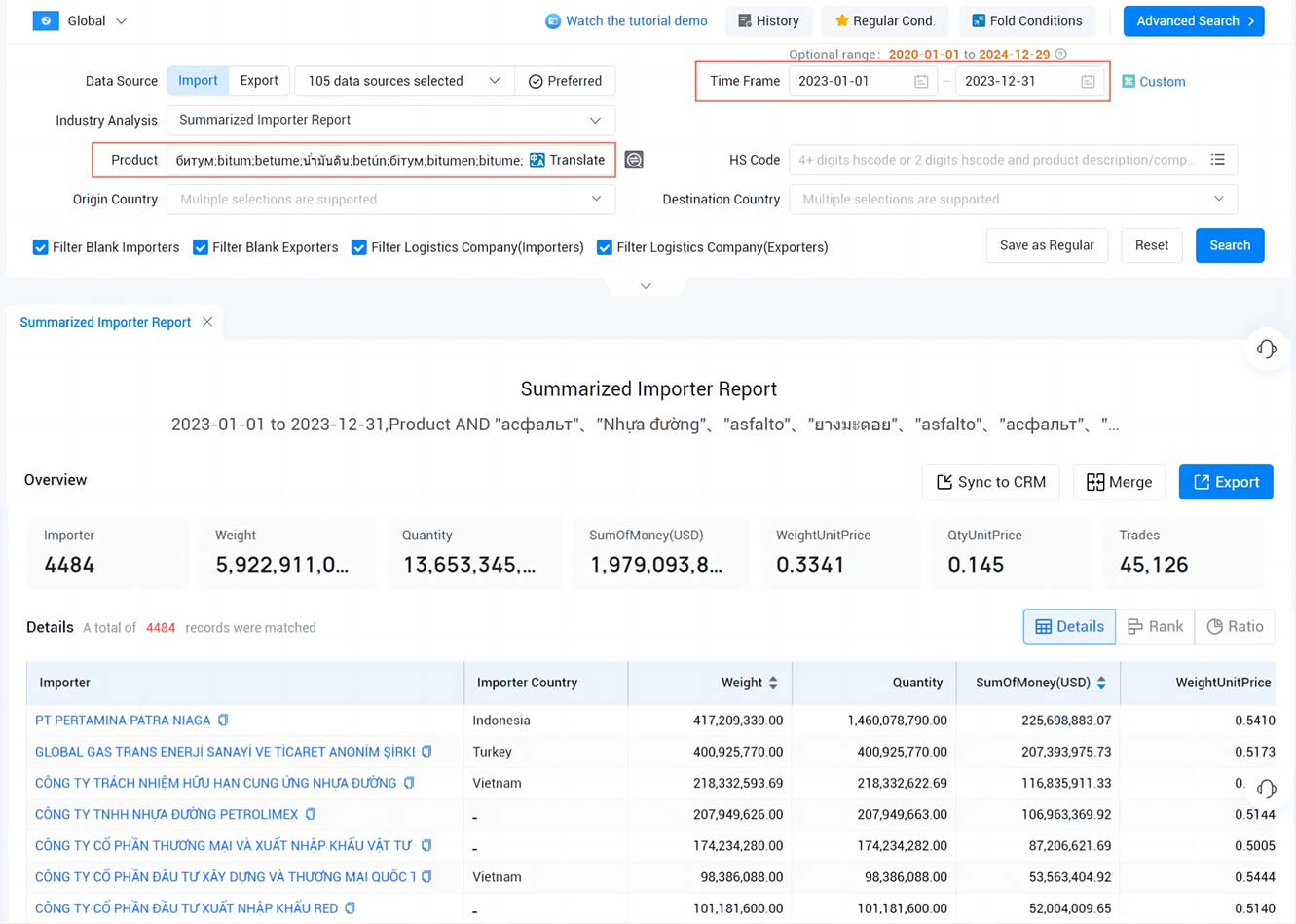Switch to the Export data source tab
The height and width of the screenshot is (924, 1296).
259,81
